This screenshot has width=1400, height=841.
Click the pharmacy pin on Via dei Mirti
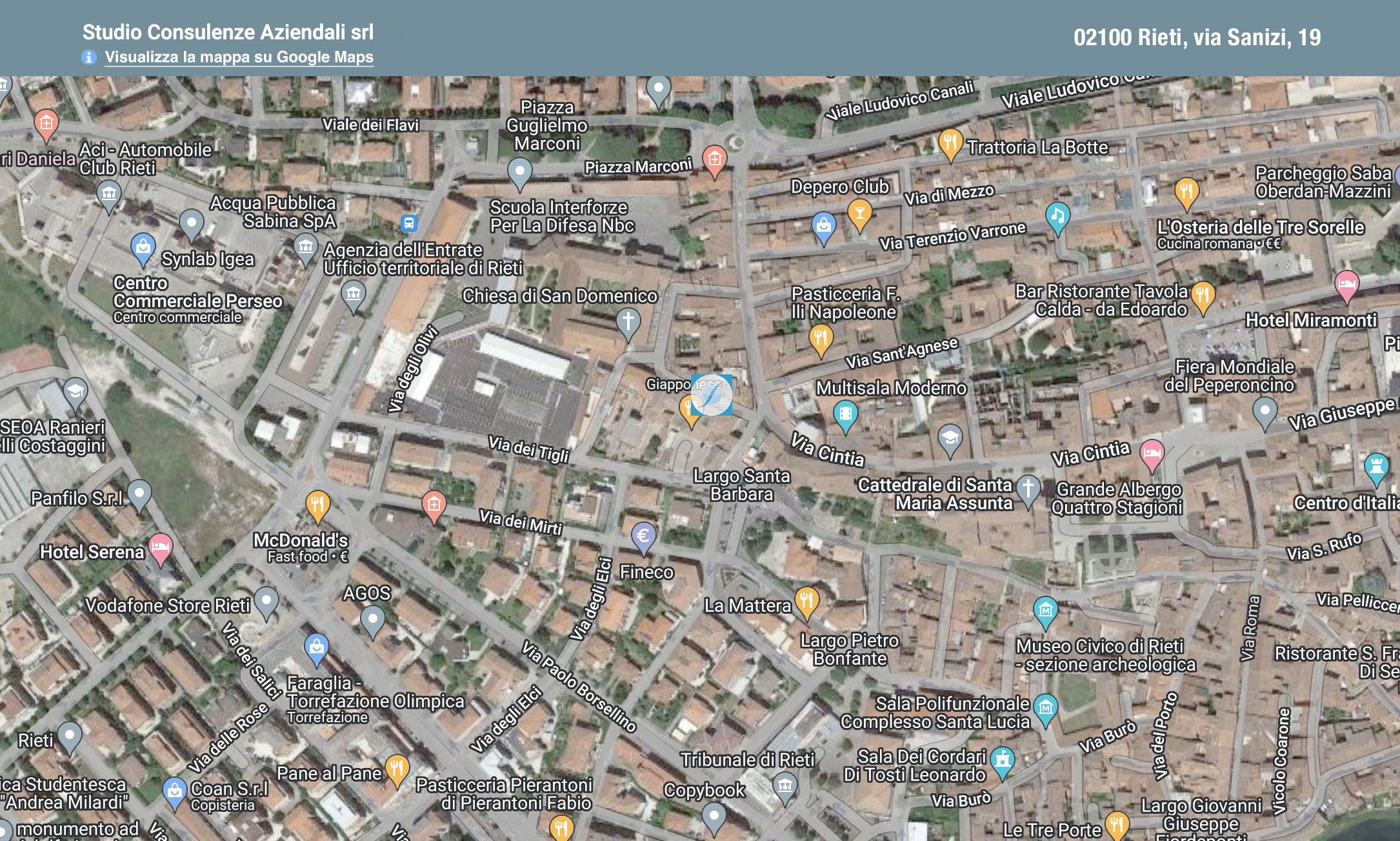click(434, 506)
